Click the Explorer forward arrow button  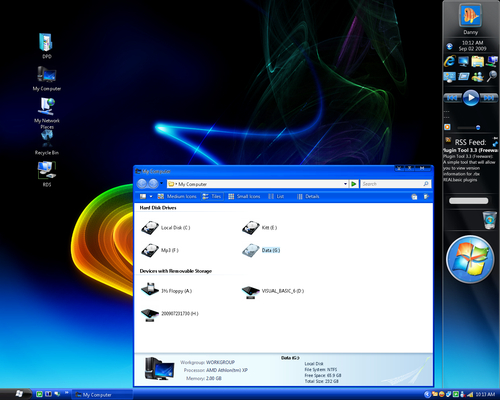point(153,184)
